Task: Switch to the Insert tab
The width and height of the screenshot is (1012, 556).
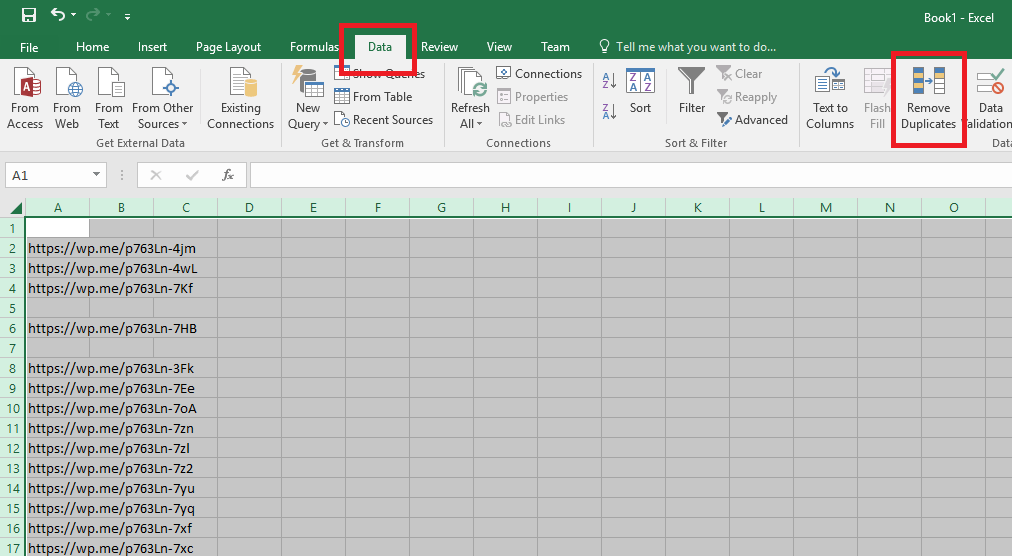Action: (x=152, y=47)
